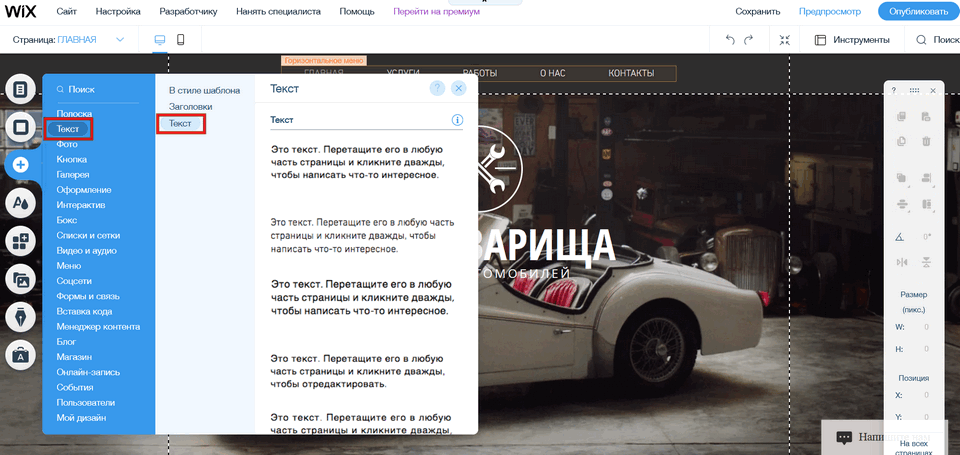Open the Инструменты tools dropdown
Screen dimensions: 960x455
pos(851,40)
